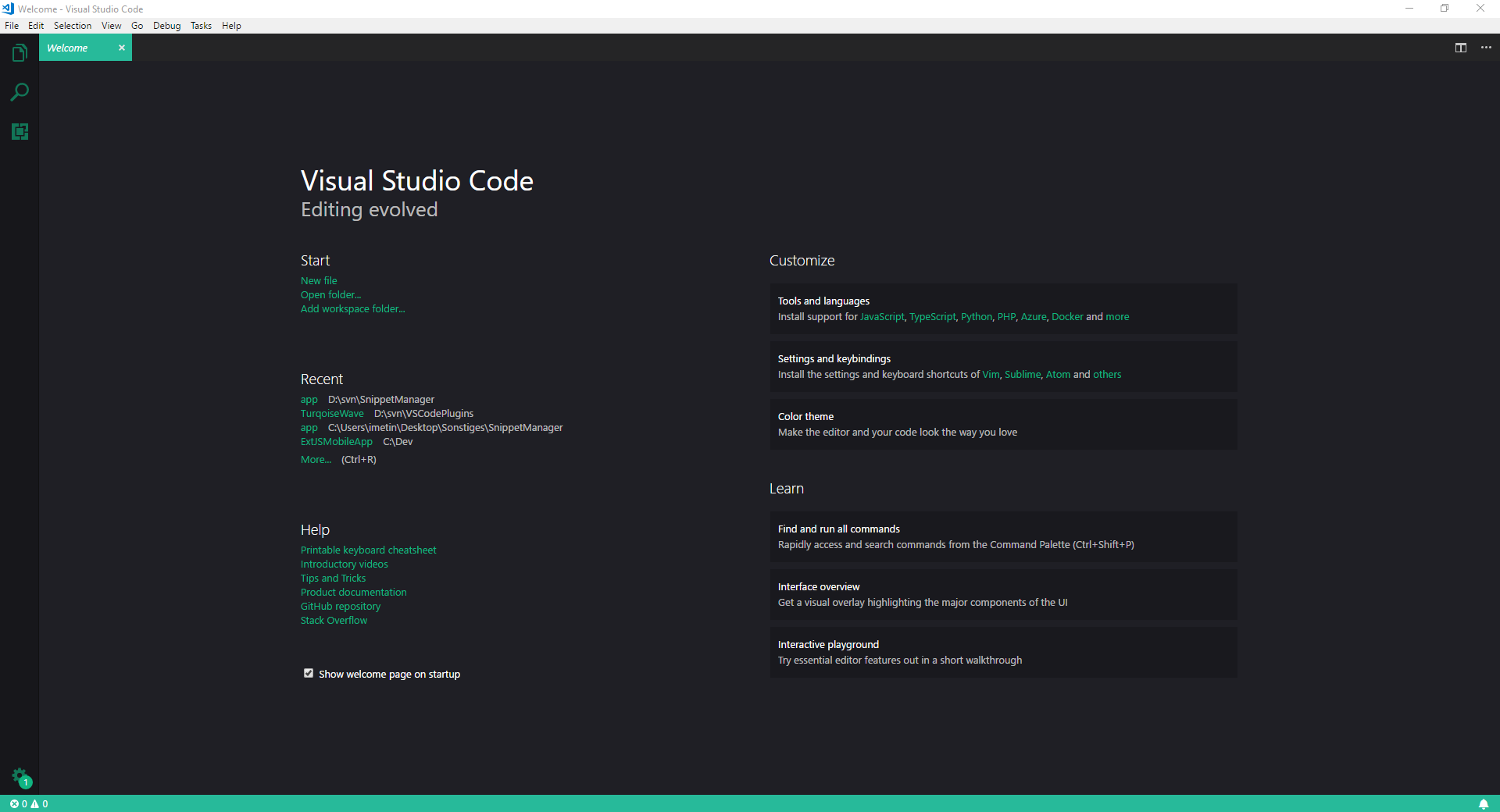Open recent app in D:\svn\SnippetManager

(x=309, y=400)
